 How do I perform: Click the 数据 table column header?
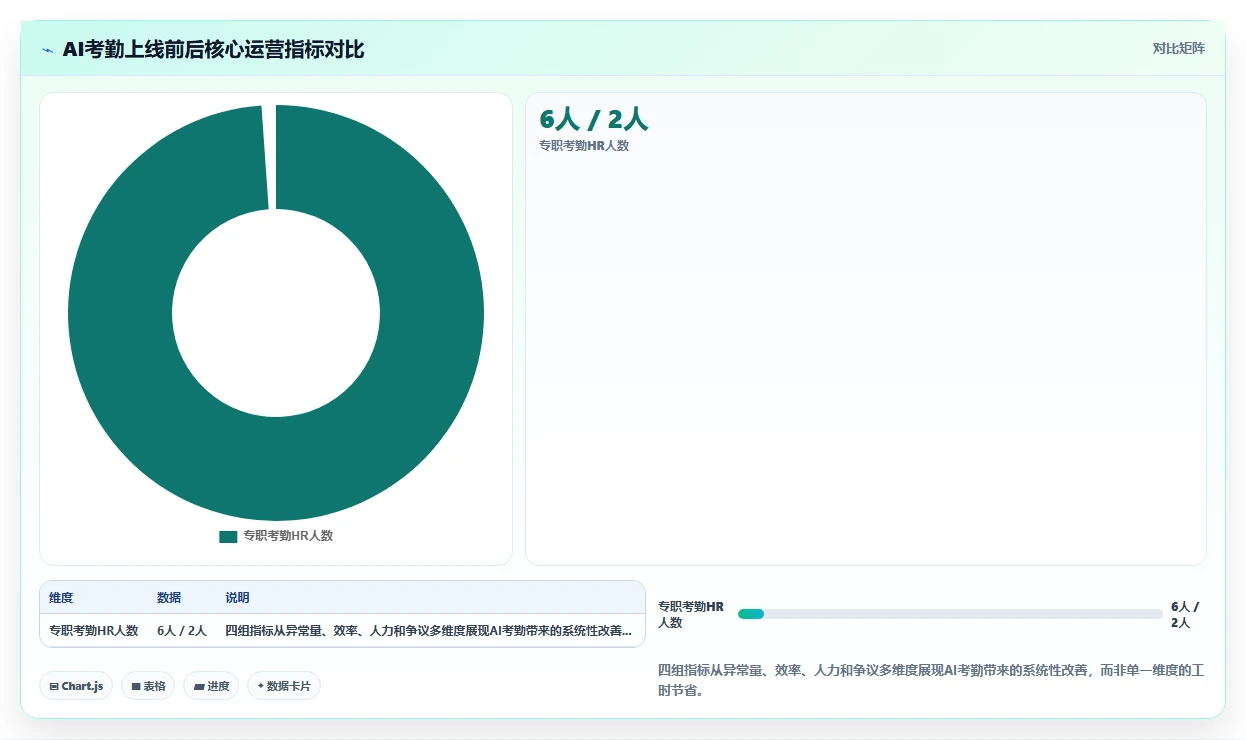pyautogui.click(x=169, y=598)
